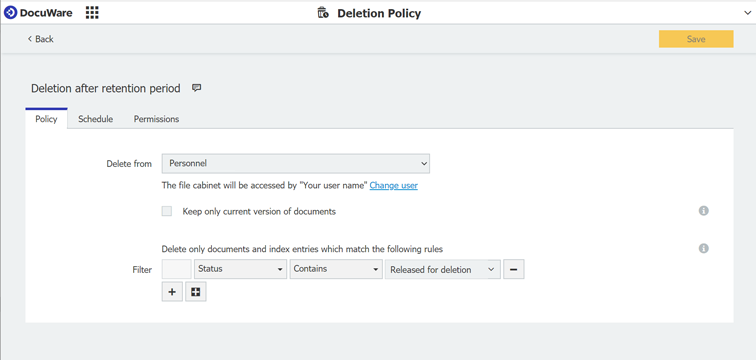Add a new filter rule with plus
Screen dimensions: 756x360
[172, 292]
